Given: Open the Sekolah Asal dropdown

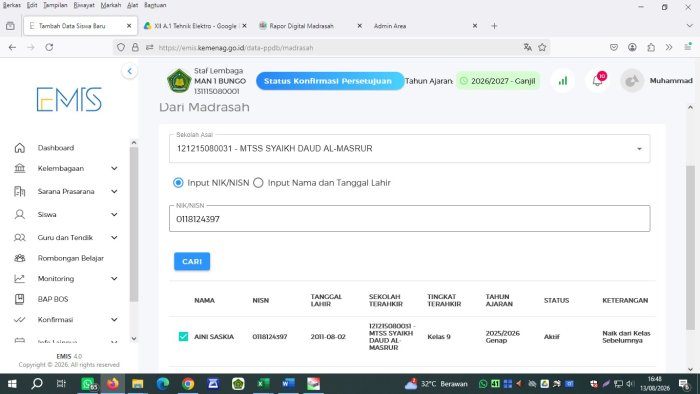Looking at the screenshot, I should [409, 149].
